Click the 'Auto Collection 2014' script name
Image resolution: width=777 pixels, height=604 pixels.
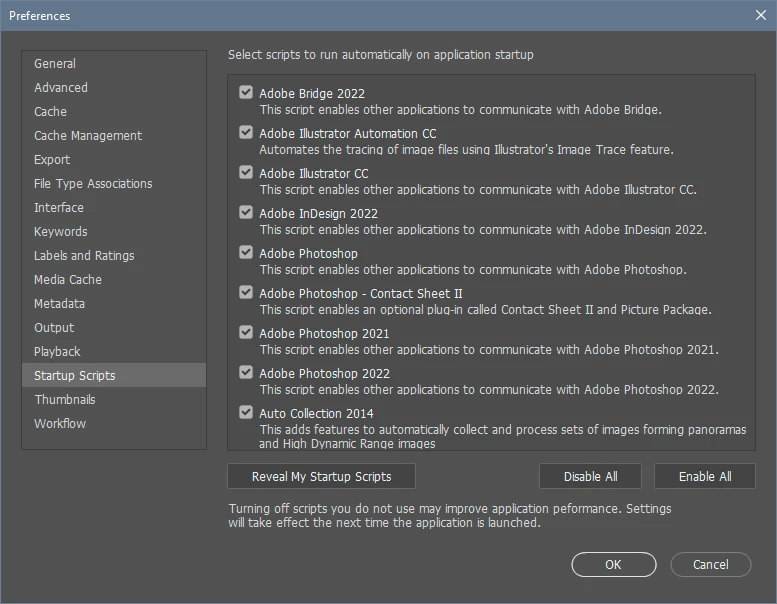(316, 413)
